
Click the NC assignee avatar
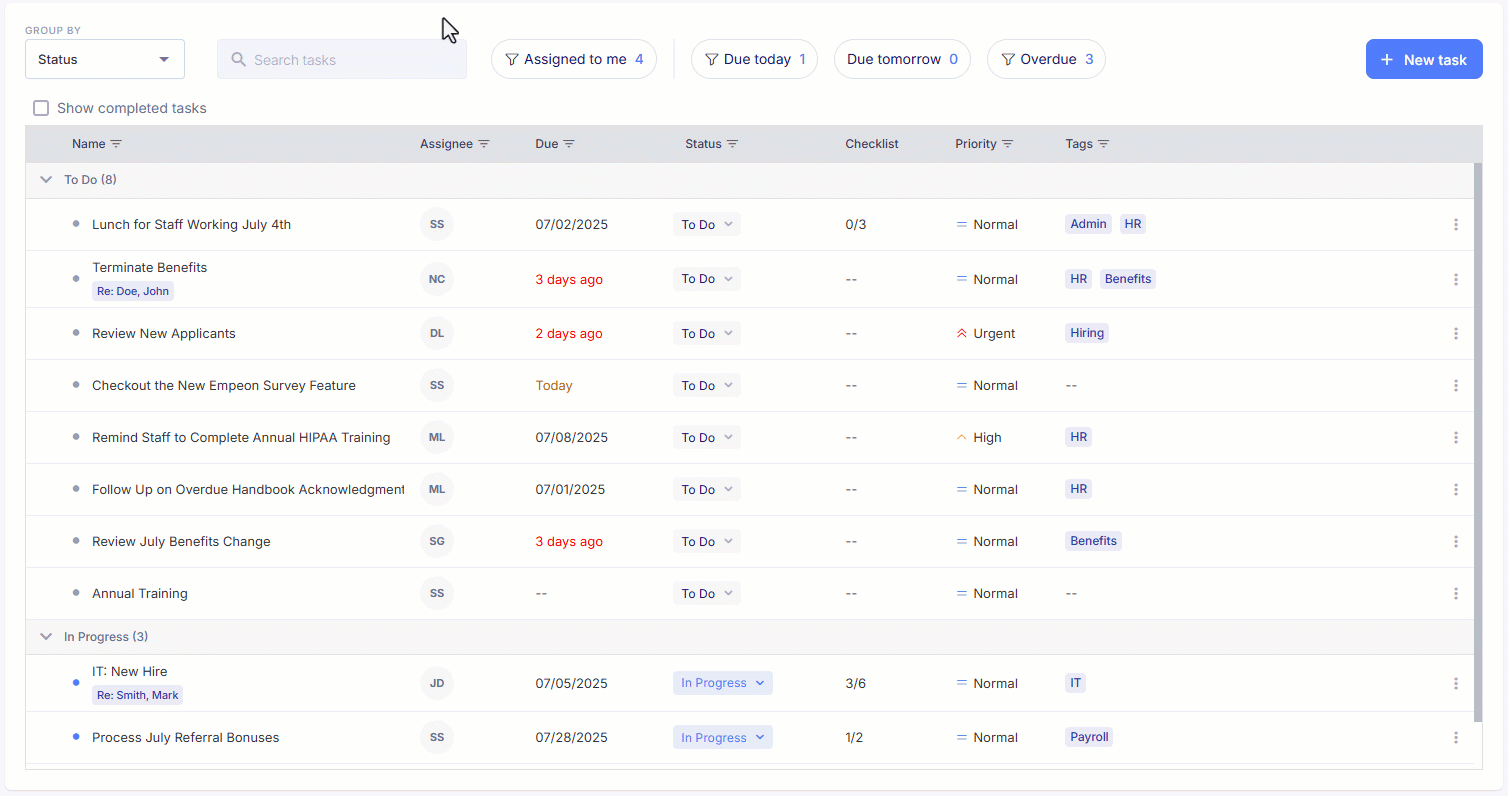point(437,279)
